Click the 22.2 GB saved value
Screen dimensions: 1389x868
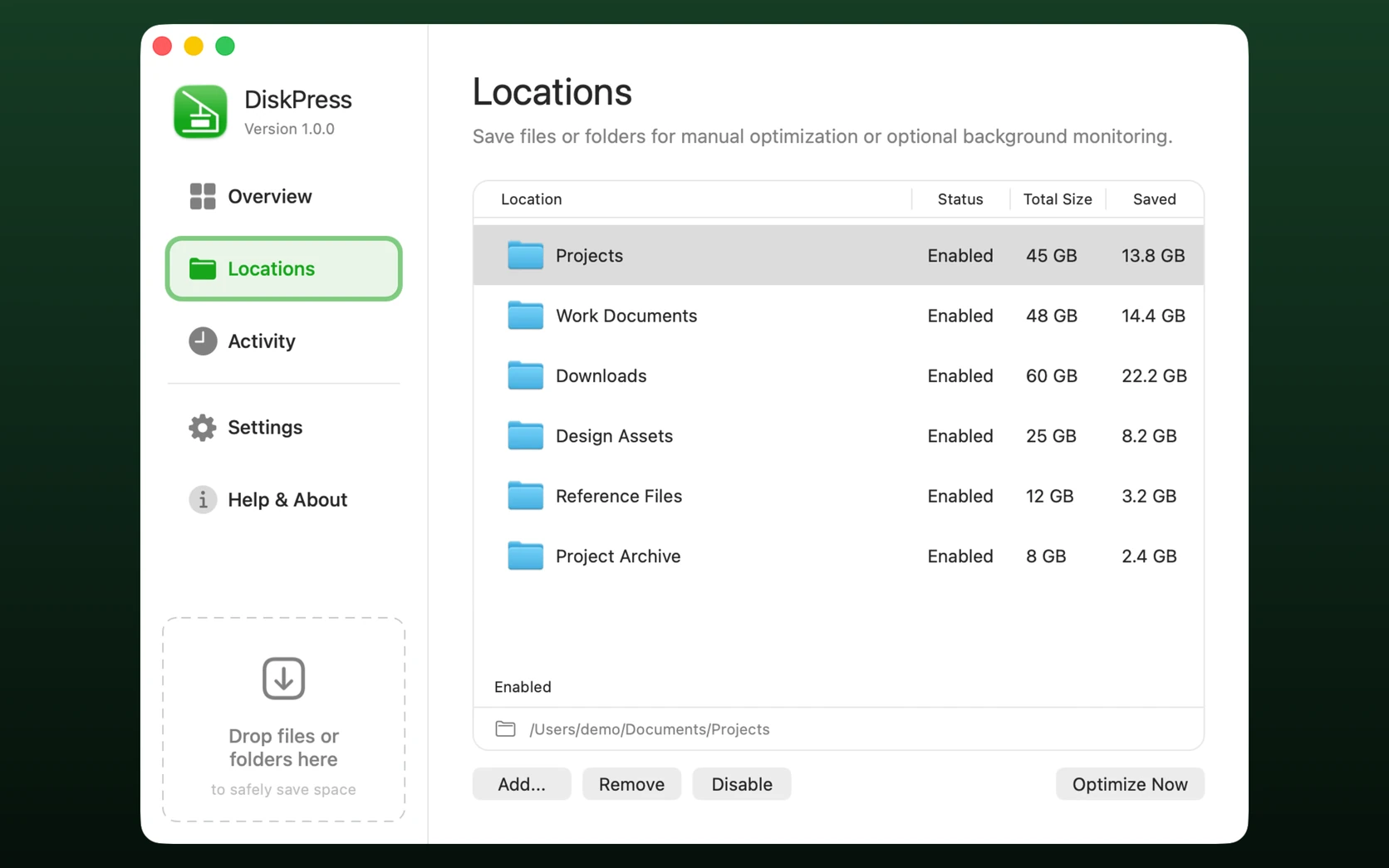(1154, 375)
